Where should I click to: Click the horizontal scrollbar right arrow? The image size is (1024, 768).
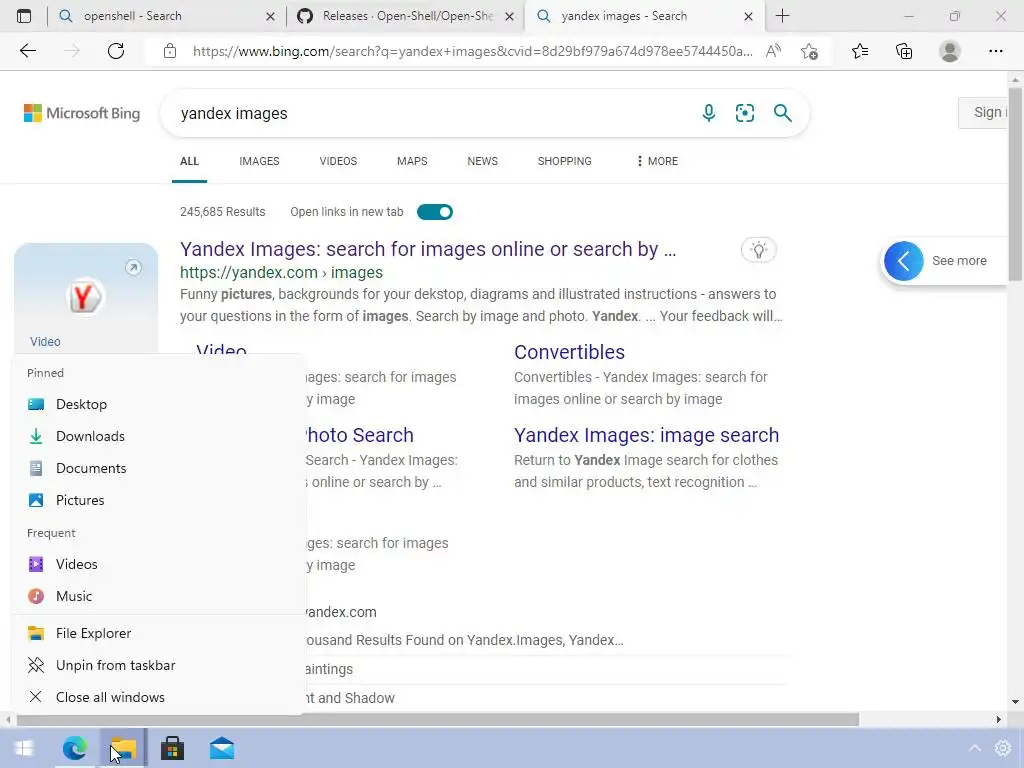pyautogui.click(x=999, y=719)
